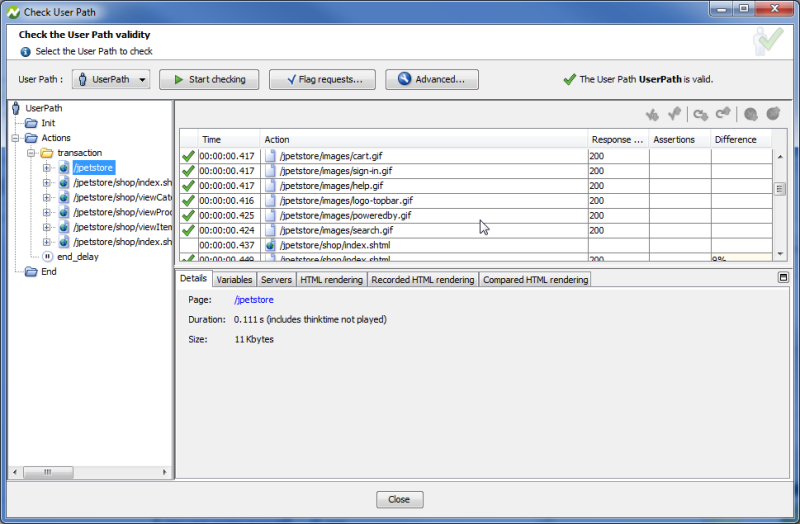800x524 pixels.
Task: Open the User Path dropdown selector
Action: pyautogui.click(x=111, y=79)
